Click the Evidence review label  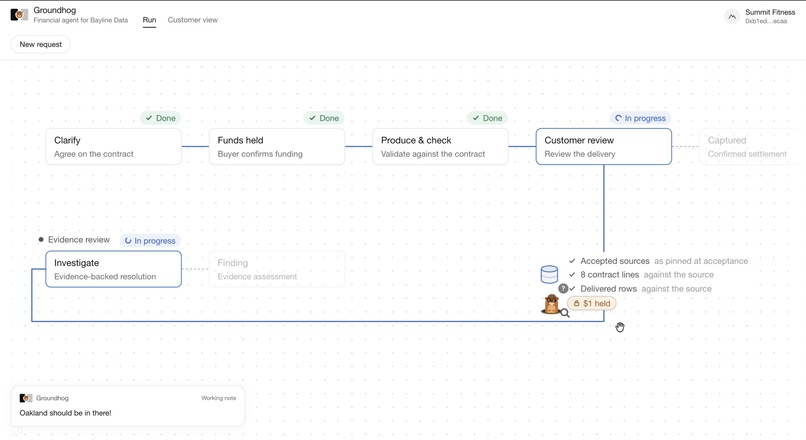coord(79,240)
